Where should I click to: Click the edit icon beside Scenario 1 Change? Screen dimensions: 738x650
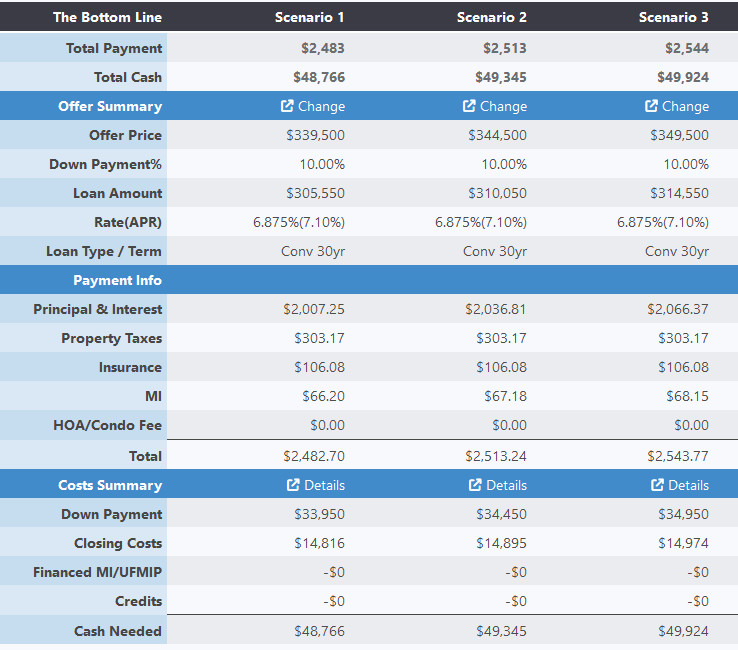(287, 106)
